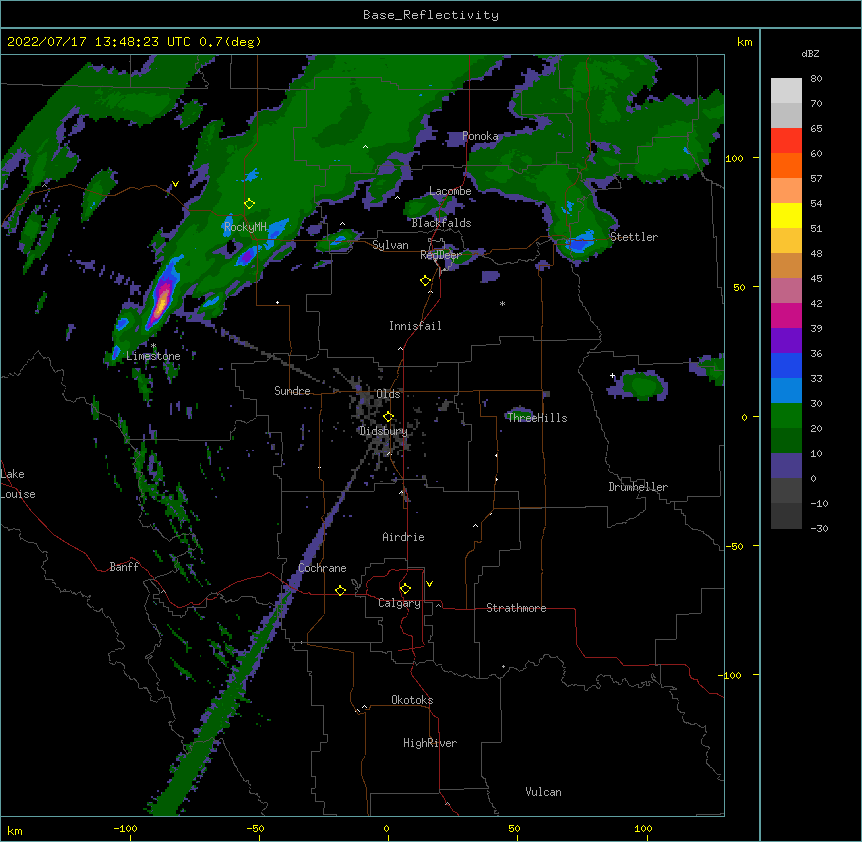This screenshot has height=842, width=862.
Task: Click the Banff label
Action: [x=124, y=567]
